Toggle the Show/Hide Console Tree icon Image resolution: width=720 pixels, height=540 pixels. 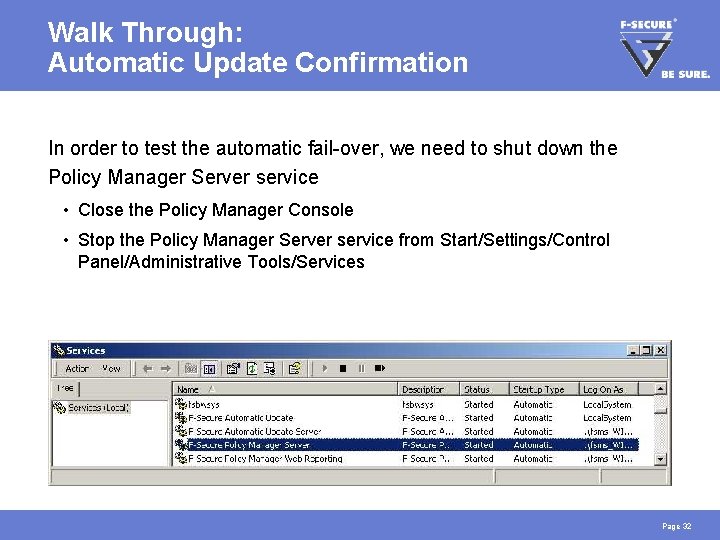(x=209, y=368)
